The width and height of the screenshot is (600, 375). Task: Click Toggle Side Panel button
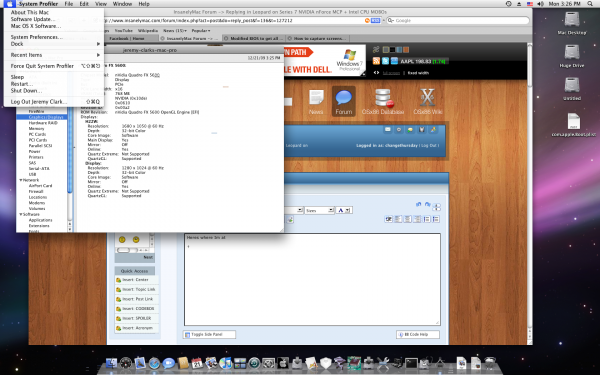pos(209,334)
